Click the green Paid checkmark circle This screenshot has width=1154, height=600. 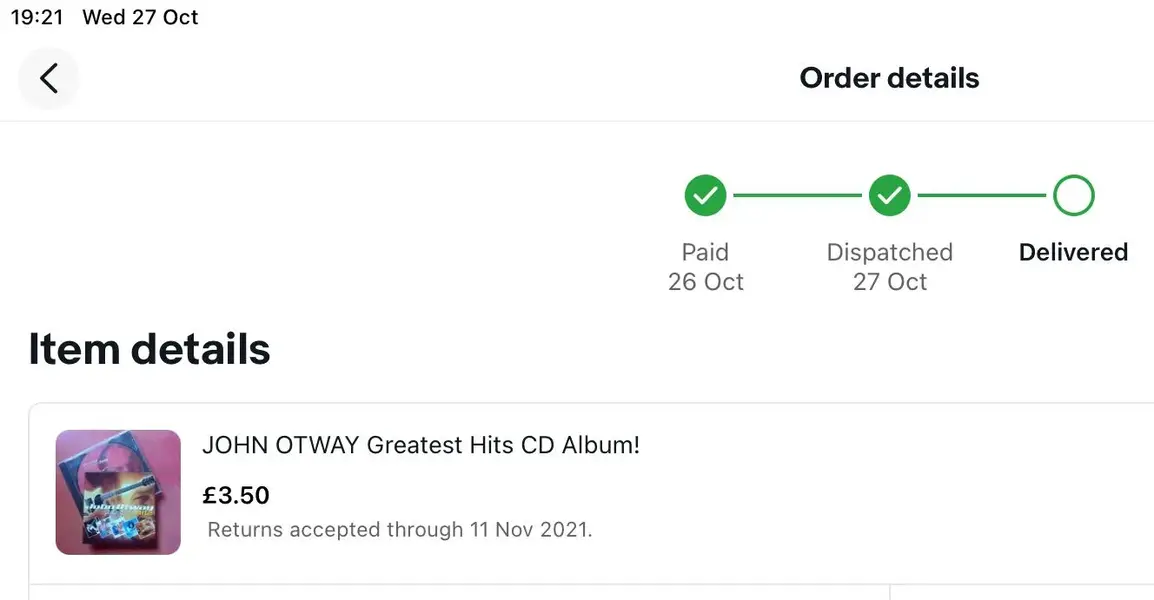point(705,195)
